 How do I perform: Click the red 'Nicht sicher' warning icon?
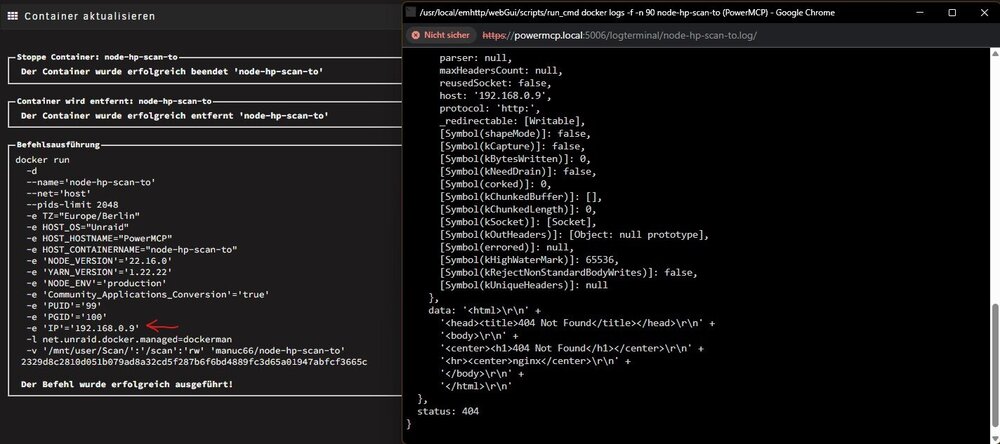point(416,35)
